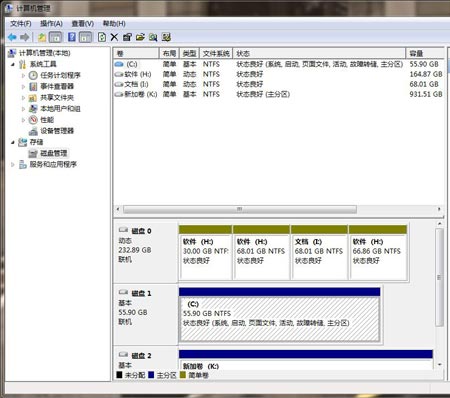Click the Open folder toolbar icon

[x=140, y=37]
